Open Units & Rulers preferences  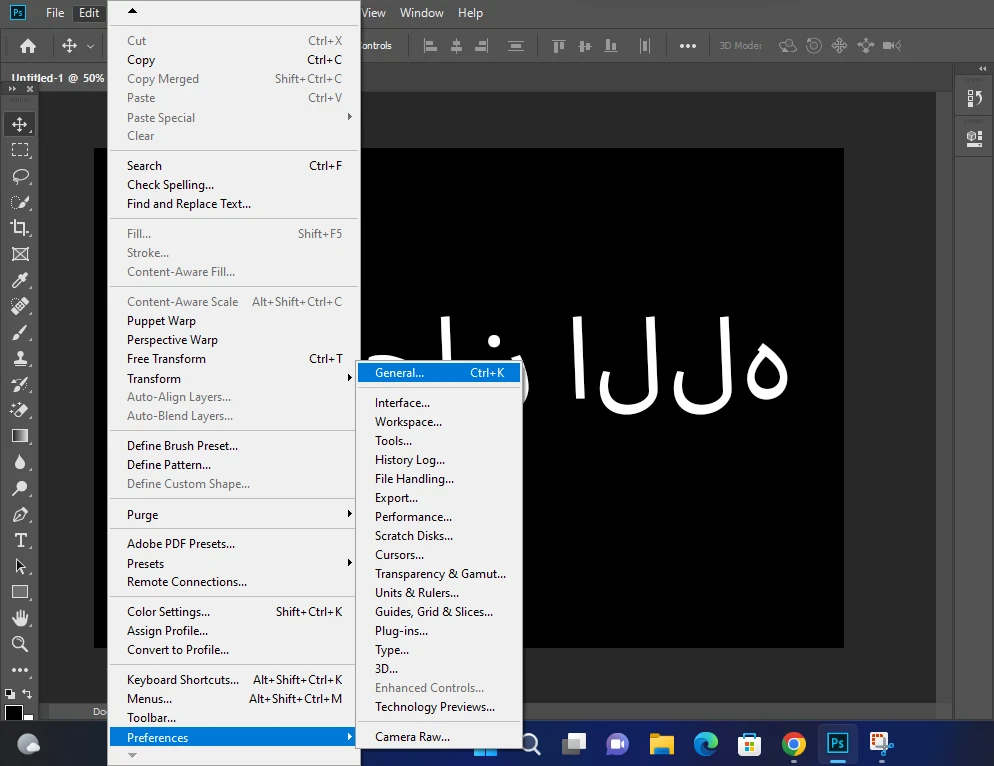pos(439,593)
